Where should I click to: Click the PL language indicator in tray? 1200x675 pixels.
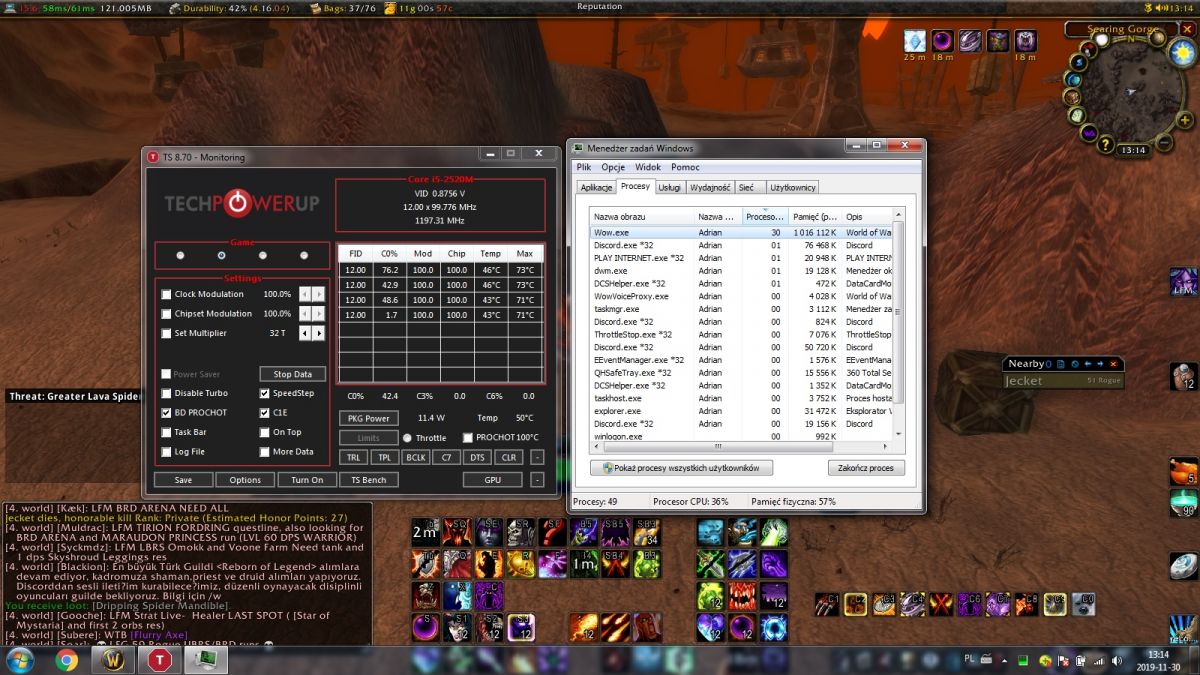[970, 660]
